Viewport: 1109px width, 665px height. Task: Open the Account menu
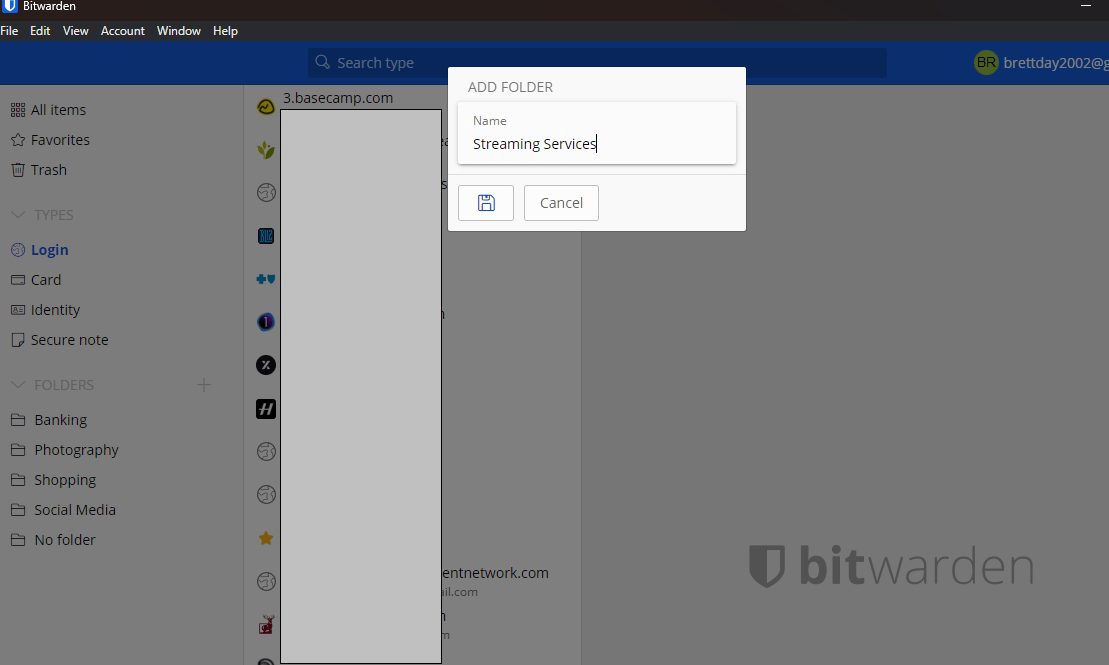[x=122, y=30]
